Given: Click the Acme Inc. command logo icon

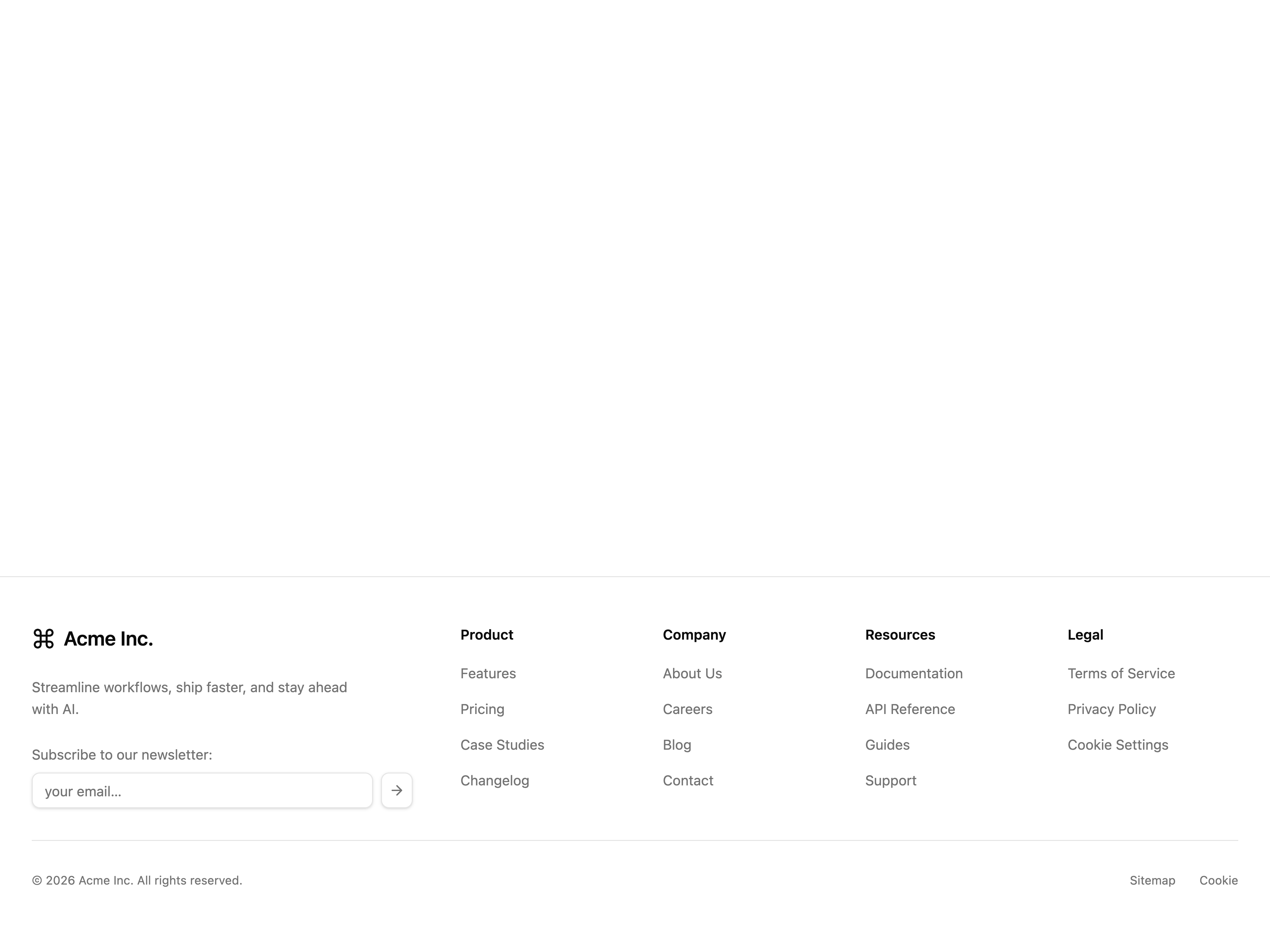Looking at the screenshot, I should [x=44, y=639].
